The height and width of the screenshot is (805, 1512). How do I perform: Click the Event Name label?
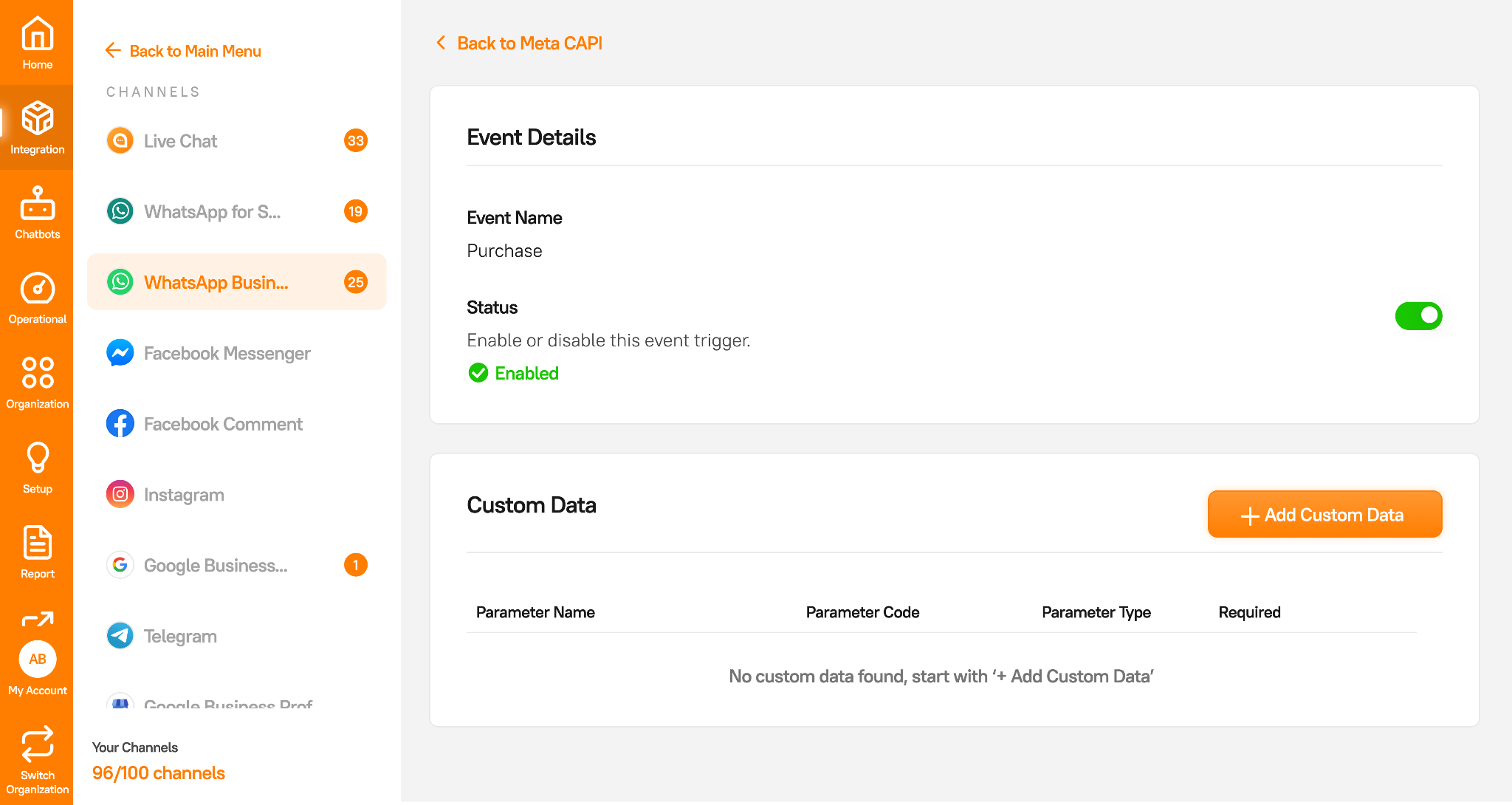[514, 218]
